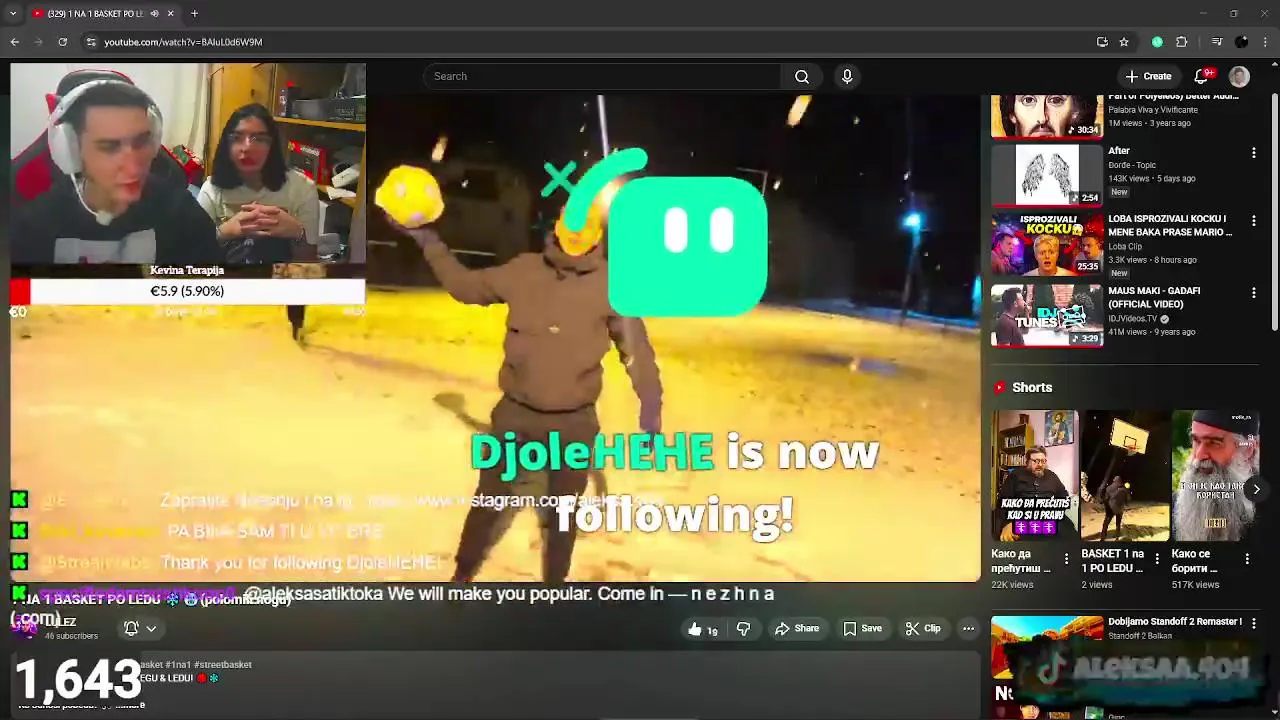Open options for "Како се борити" short

point(1247,559)
